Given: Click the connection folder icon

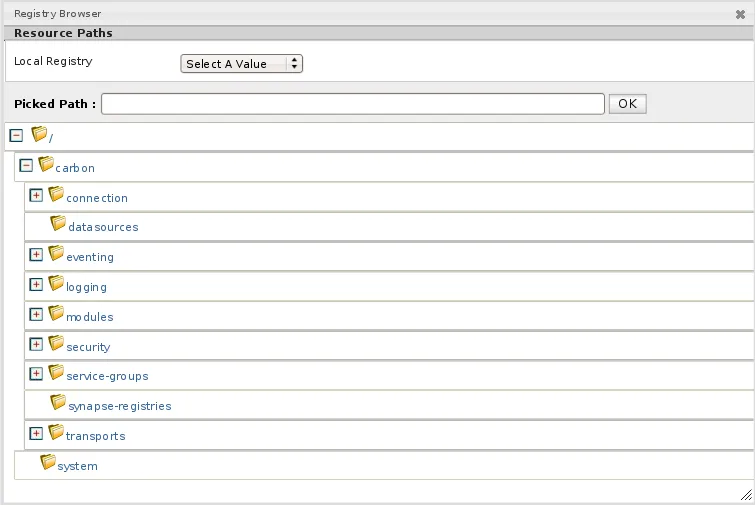Looking at the screenshot, I should coord(56,194).
